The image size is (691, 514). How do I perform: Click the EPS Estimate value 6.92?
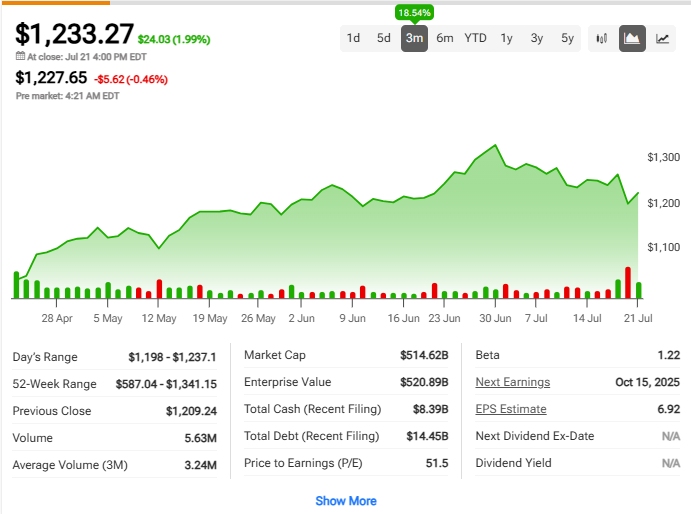[669, 409]
